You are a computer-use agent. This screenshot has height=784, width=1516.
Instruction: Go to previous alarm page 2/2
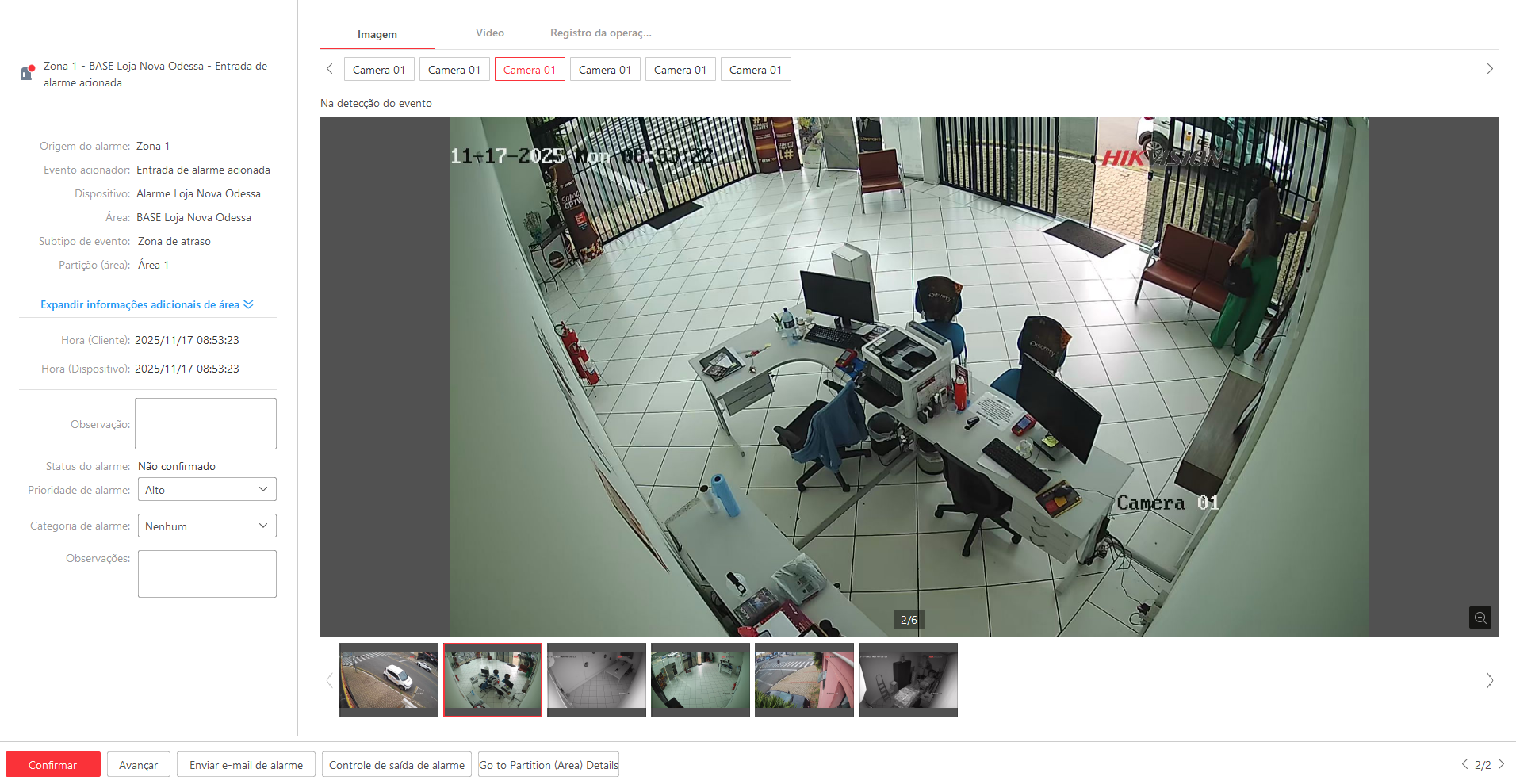click(1464, 764)
